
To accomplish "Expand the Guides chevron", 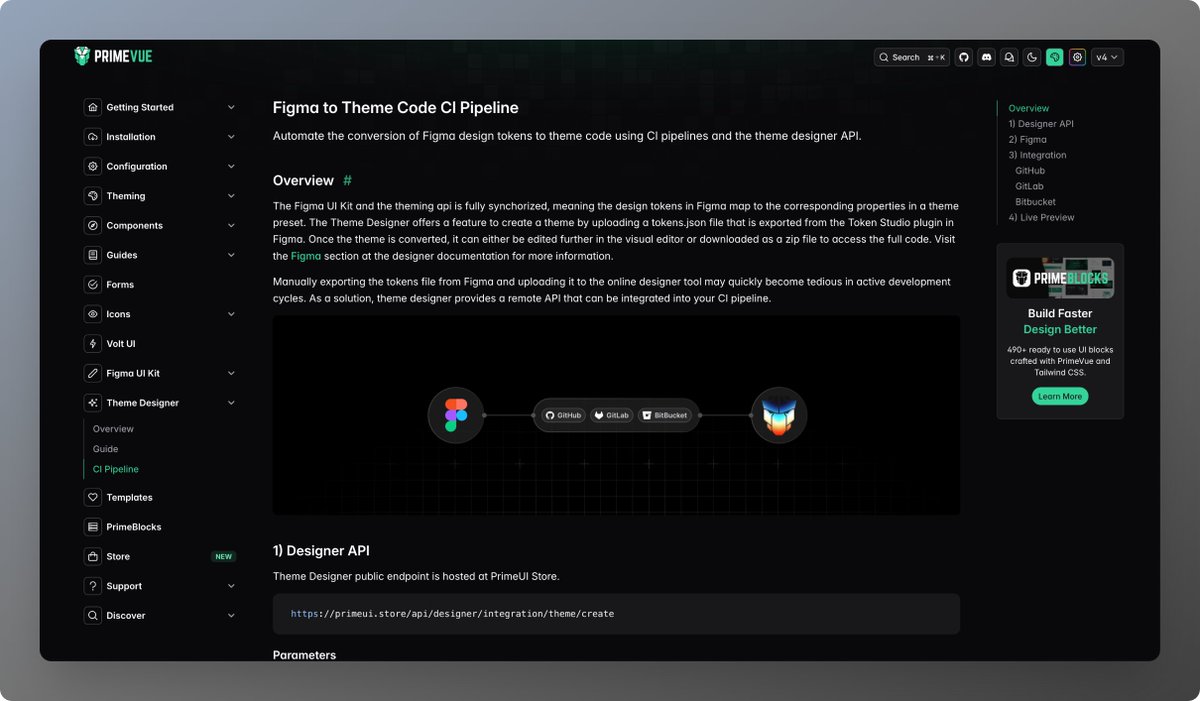I will (x=231, y=255).
